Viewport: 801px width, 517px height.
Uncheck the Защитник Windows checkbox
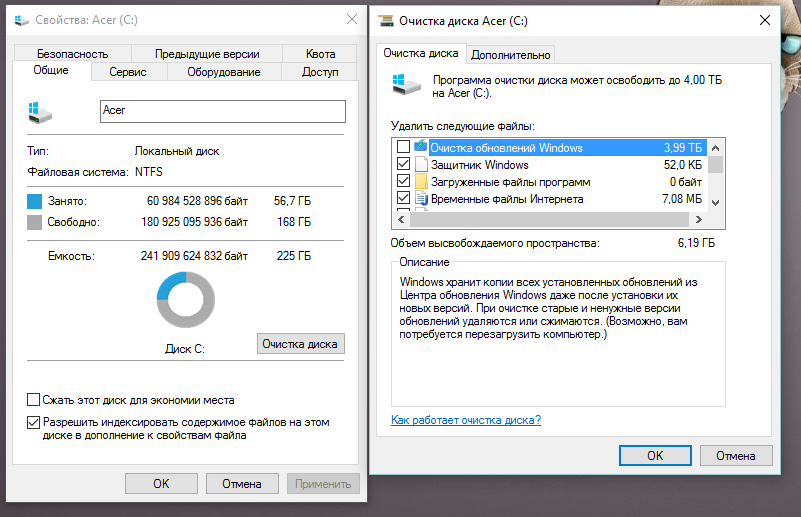click(x=403, y=165)
